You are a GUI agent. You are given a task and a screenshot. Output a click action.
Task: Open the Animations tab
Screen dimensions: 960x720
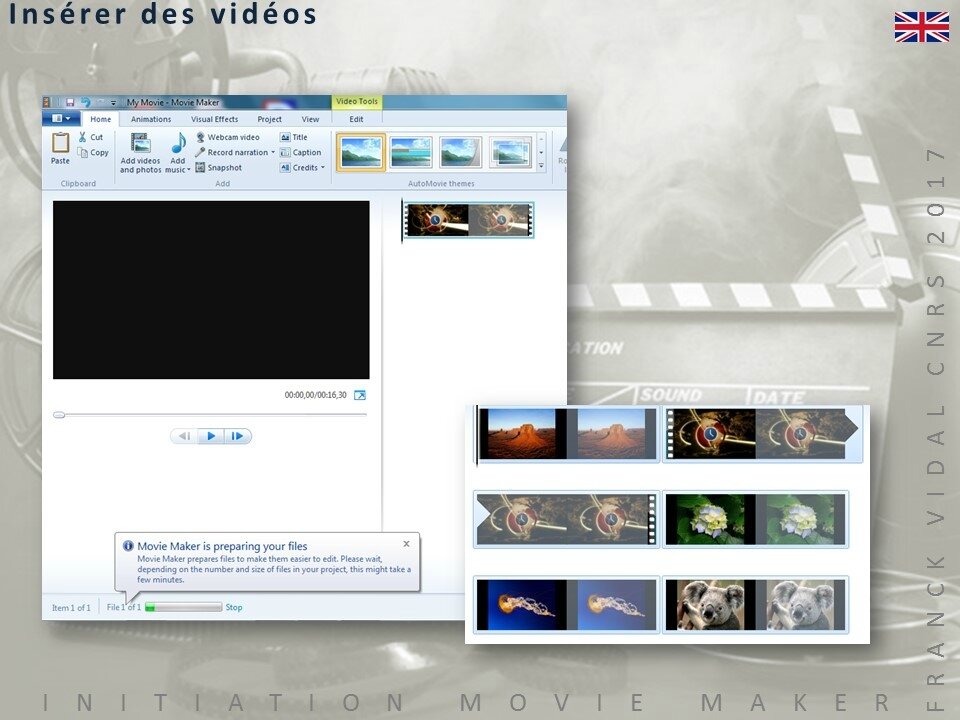151,119
